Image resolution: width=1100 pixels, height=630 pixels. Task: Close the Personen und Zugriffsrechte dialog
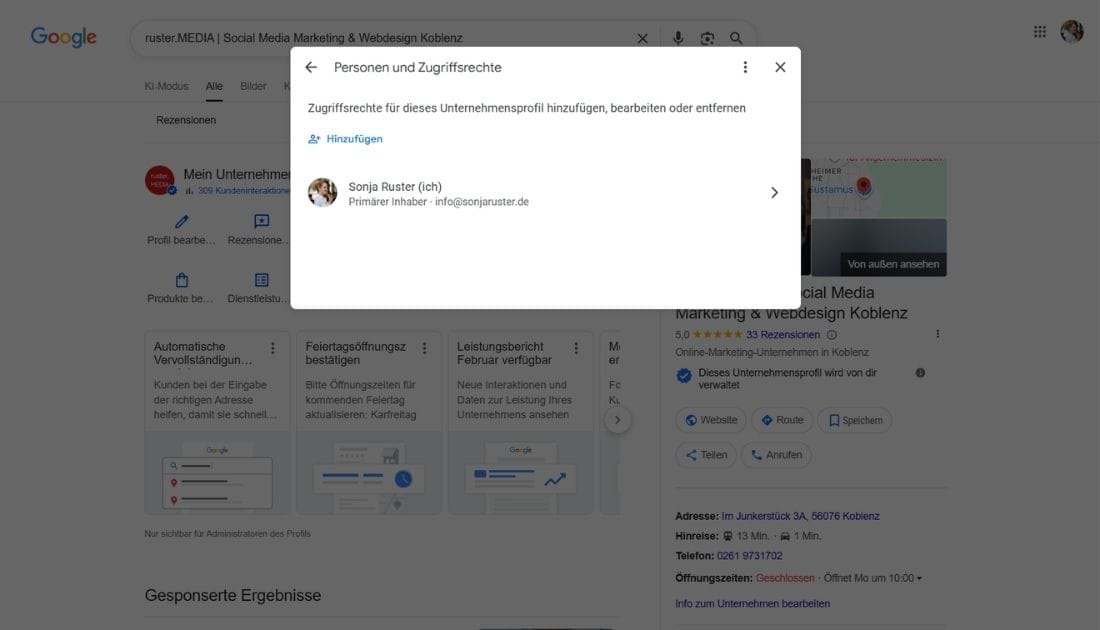click(x=780, y=67)
